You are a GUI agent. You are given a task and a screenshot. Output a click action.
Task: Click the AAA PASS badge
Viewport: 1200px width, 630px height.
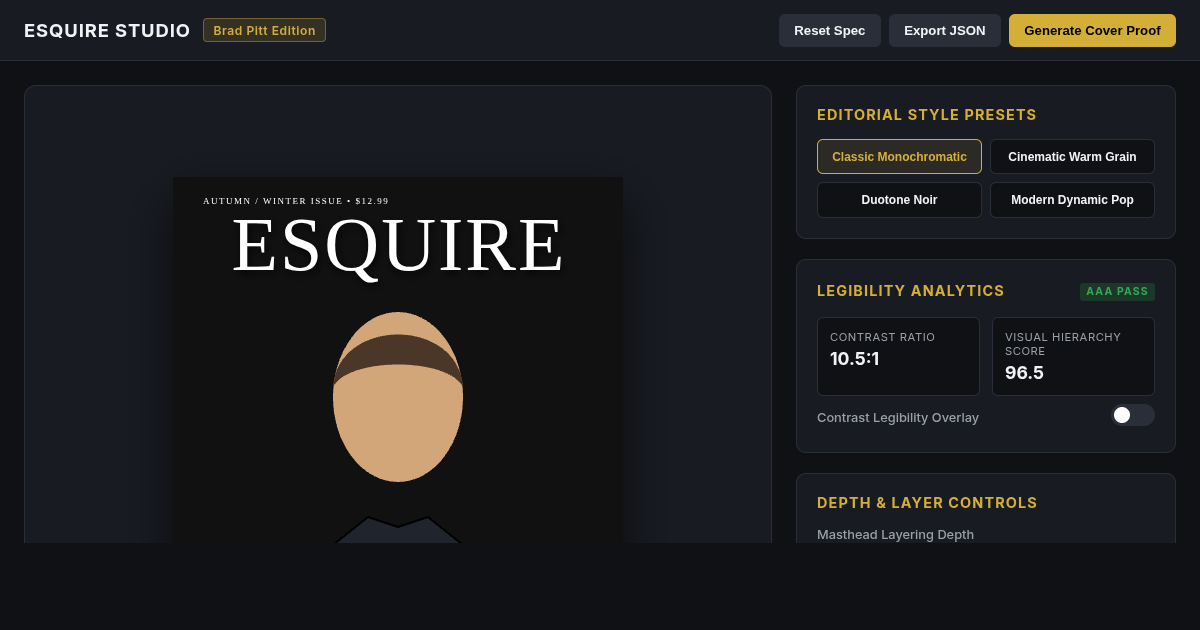pyautogui.click(x=1117, y=292)
